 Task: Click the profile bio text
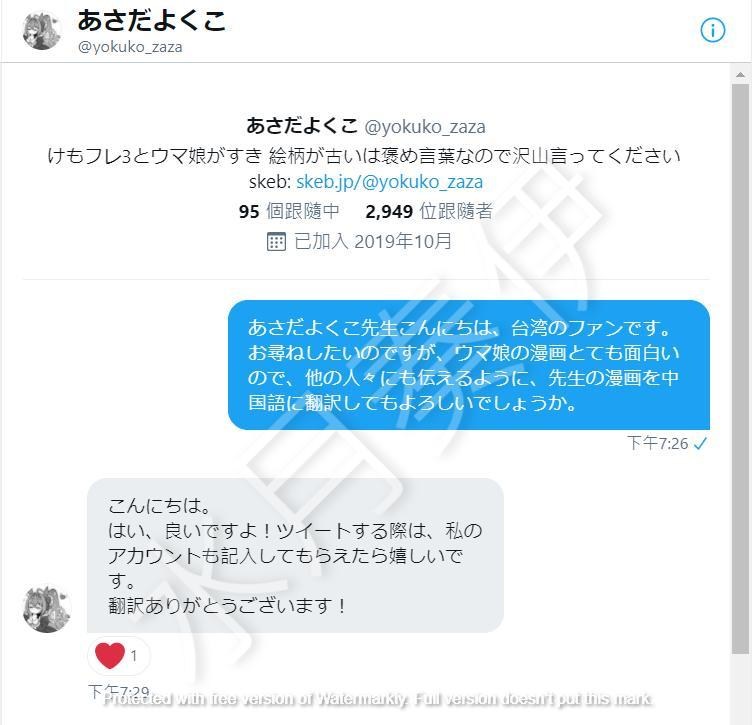point(364,156)
